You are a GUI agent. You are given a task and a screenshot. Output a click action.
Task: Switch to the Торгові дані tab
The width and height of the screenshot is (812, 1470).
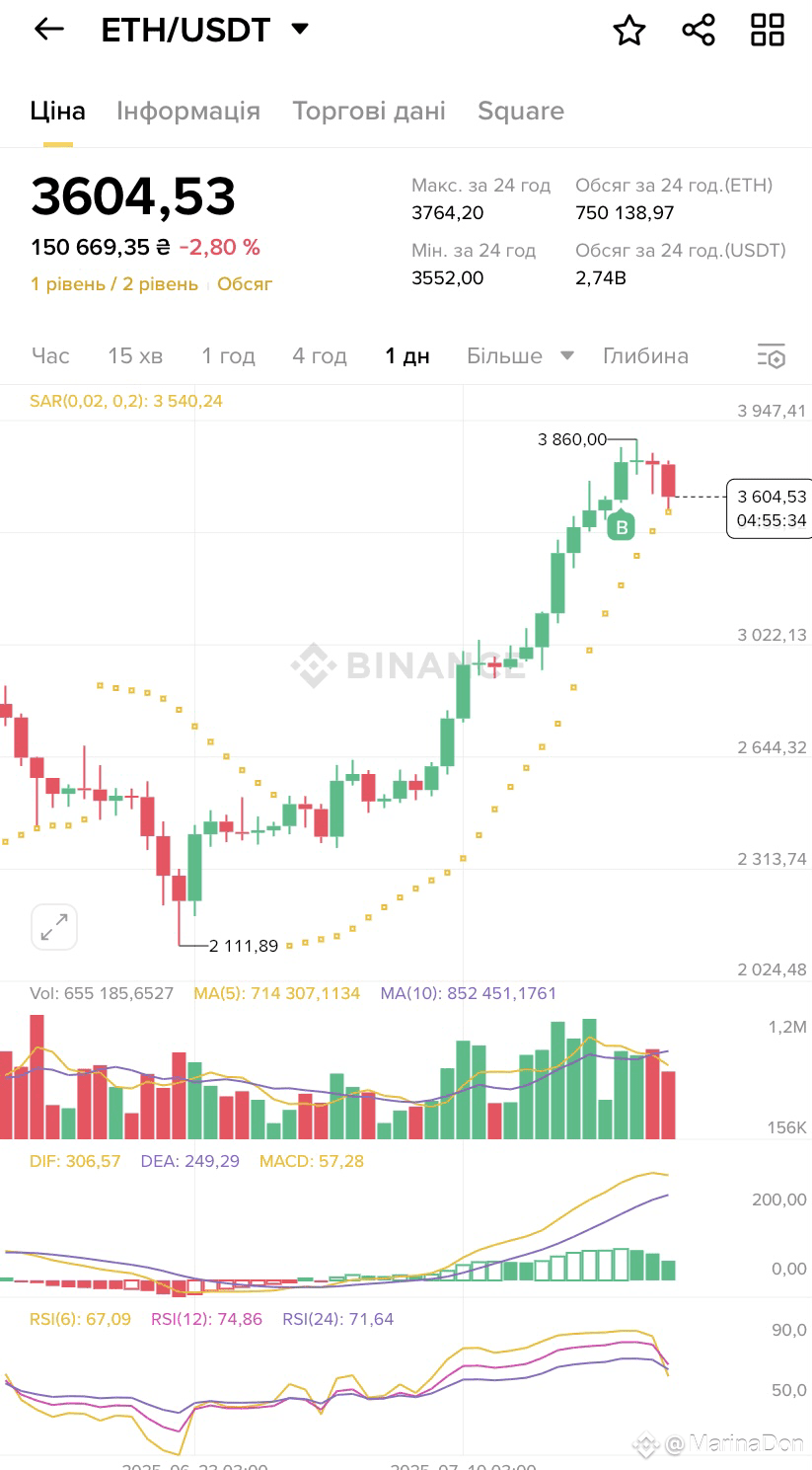(369, 111)
